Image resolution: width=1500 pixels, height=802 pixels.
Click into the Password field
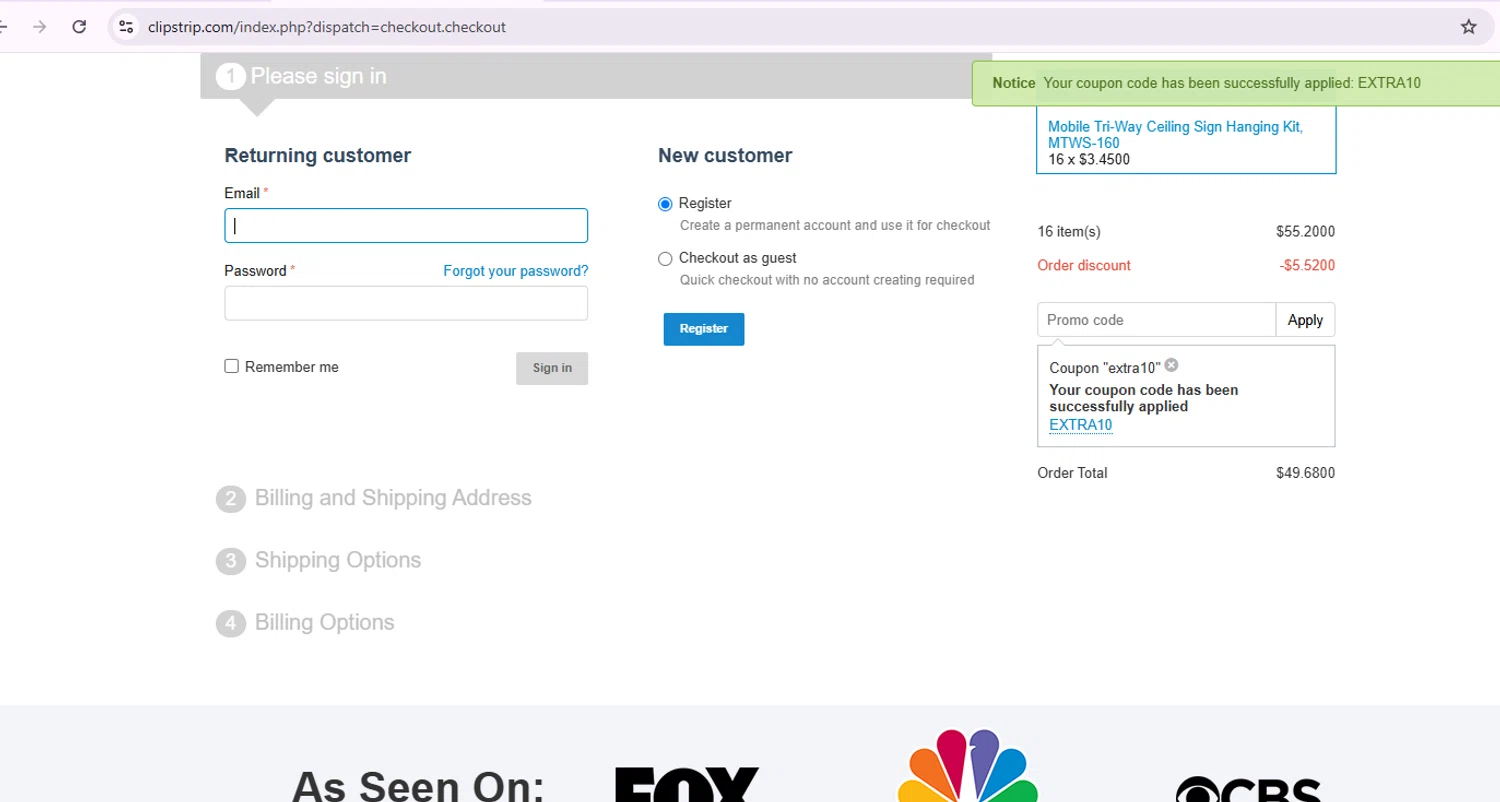406,303
